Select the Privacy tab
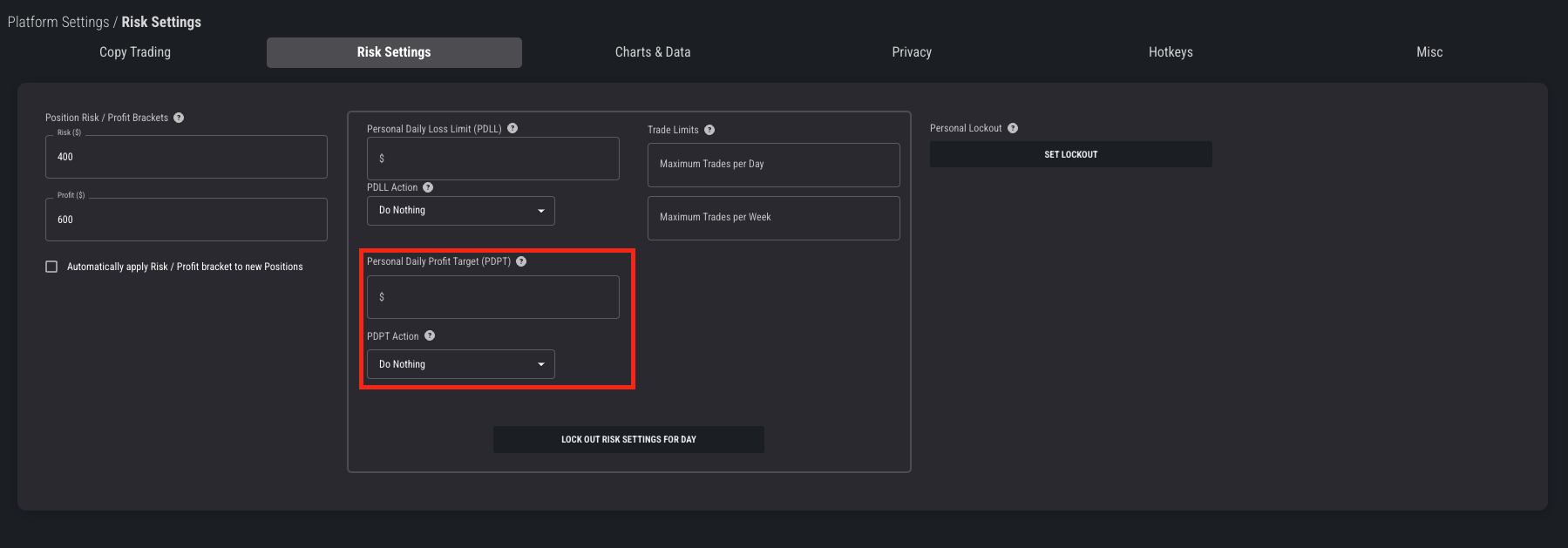Viewport: 1568px width, 548px height. (912, 52)
